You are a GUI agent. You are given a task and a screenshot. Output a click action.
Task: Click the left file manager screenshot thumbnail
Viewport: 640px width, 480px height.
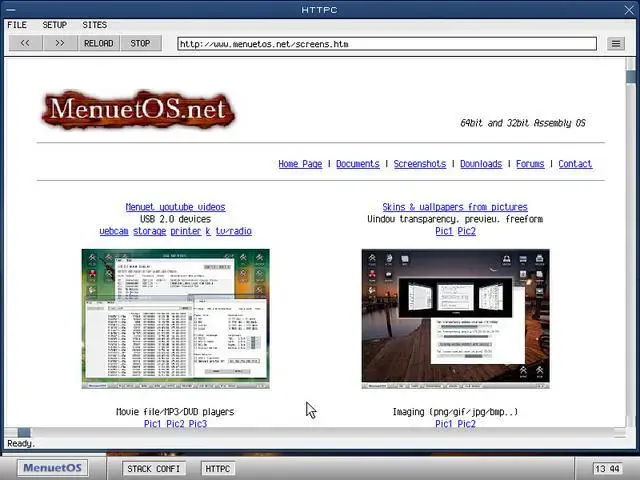(x=175, y=318)
